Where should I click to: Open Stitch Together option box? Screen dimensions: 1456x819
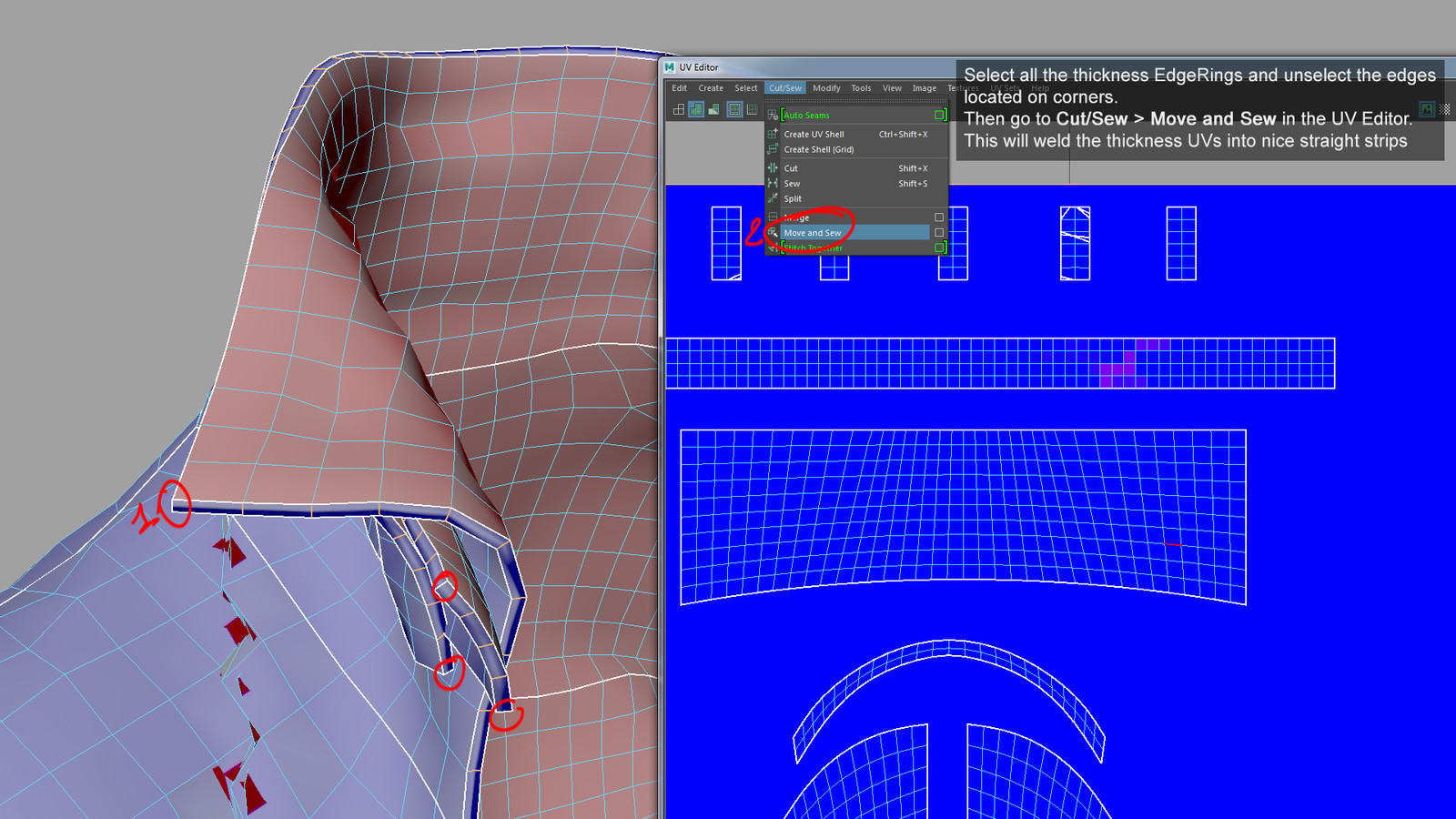click(940, 248)
